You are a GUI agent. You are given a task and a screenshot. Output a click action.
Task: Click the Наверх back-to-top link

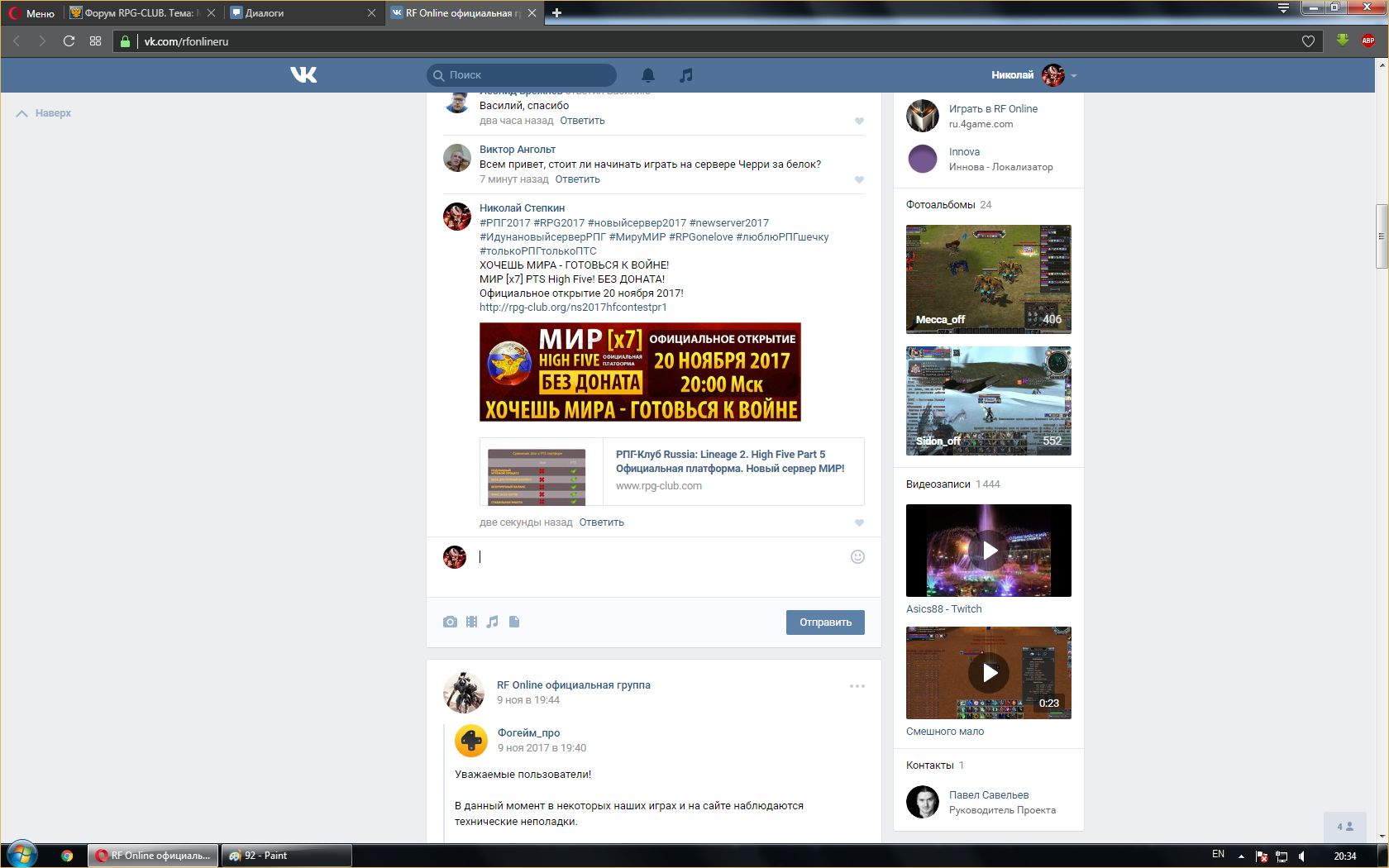click(44, 113)
